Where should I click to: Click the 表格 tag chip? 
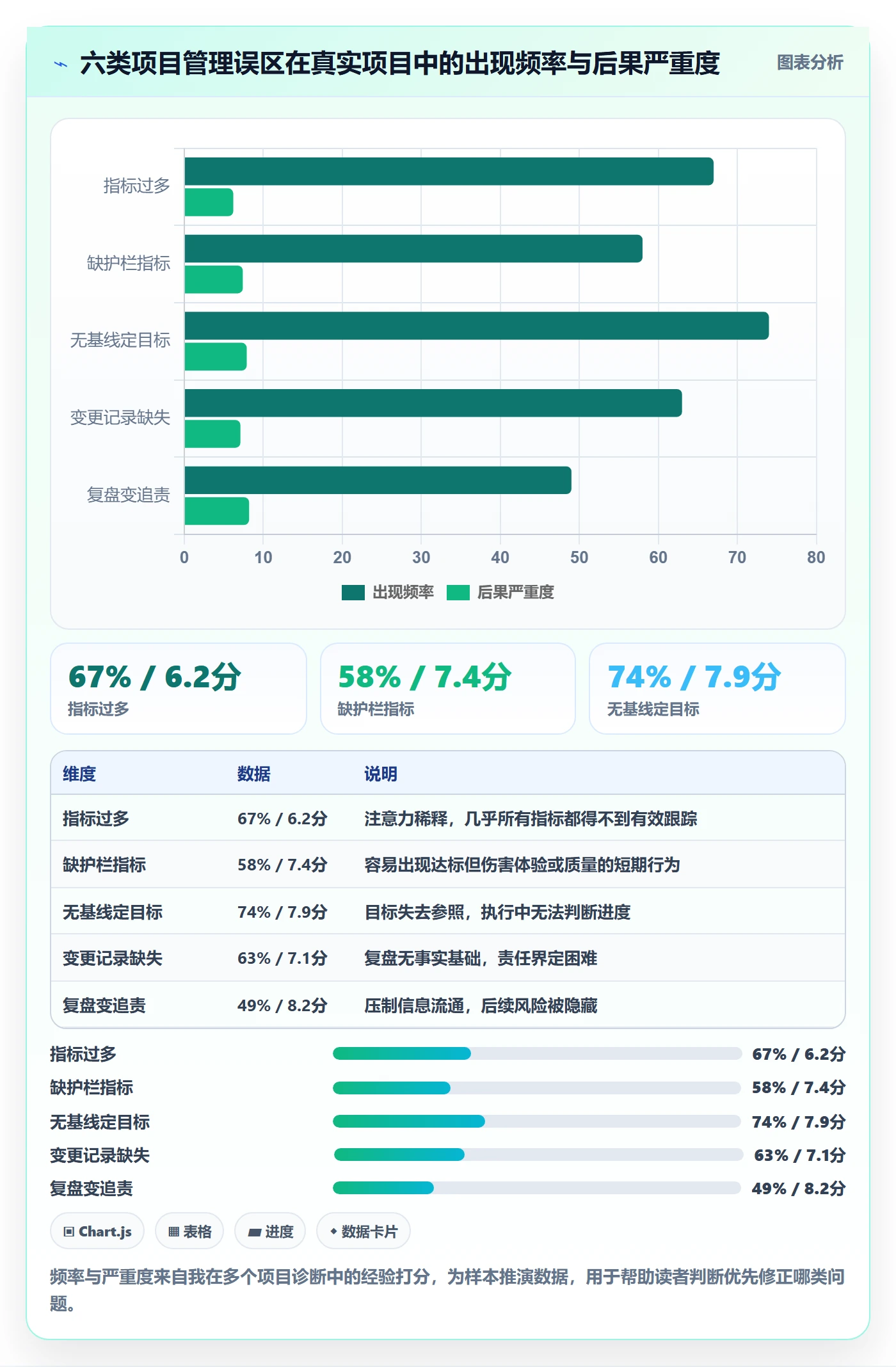click(x=189, y=1231)
